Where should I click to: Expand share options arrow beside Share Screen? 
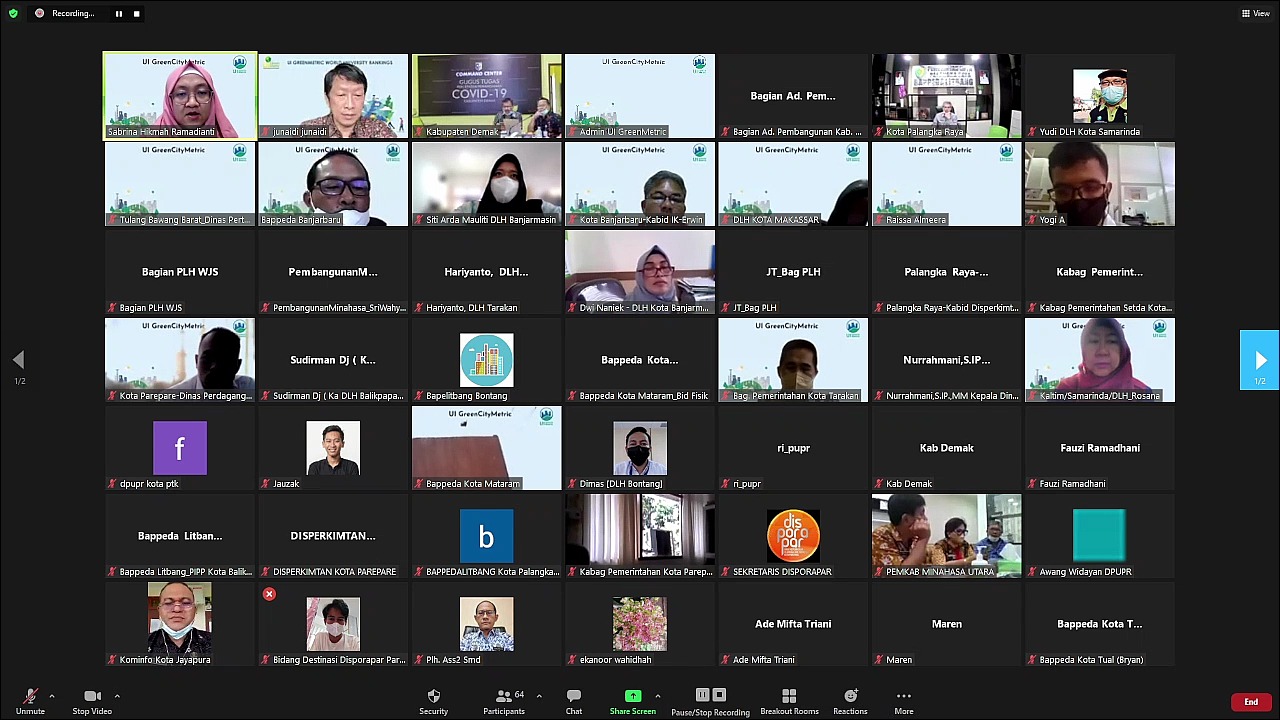coord(657,696)
